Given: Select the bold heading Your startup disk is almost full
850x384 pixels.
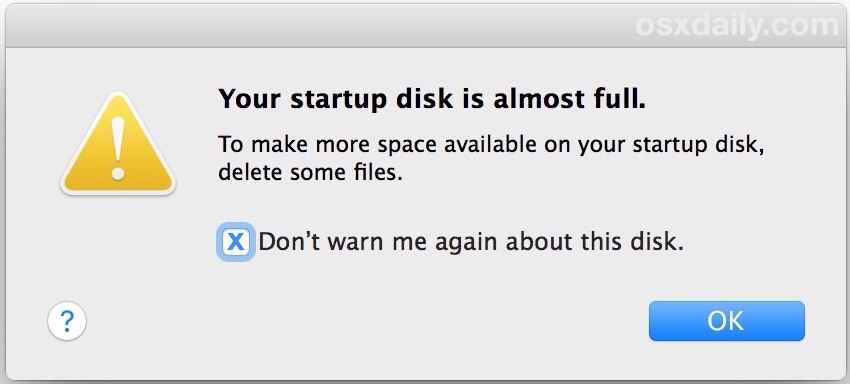Looking at the screenshot, I should pos(432,99).
